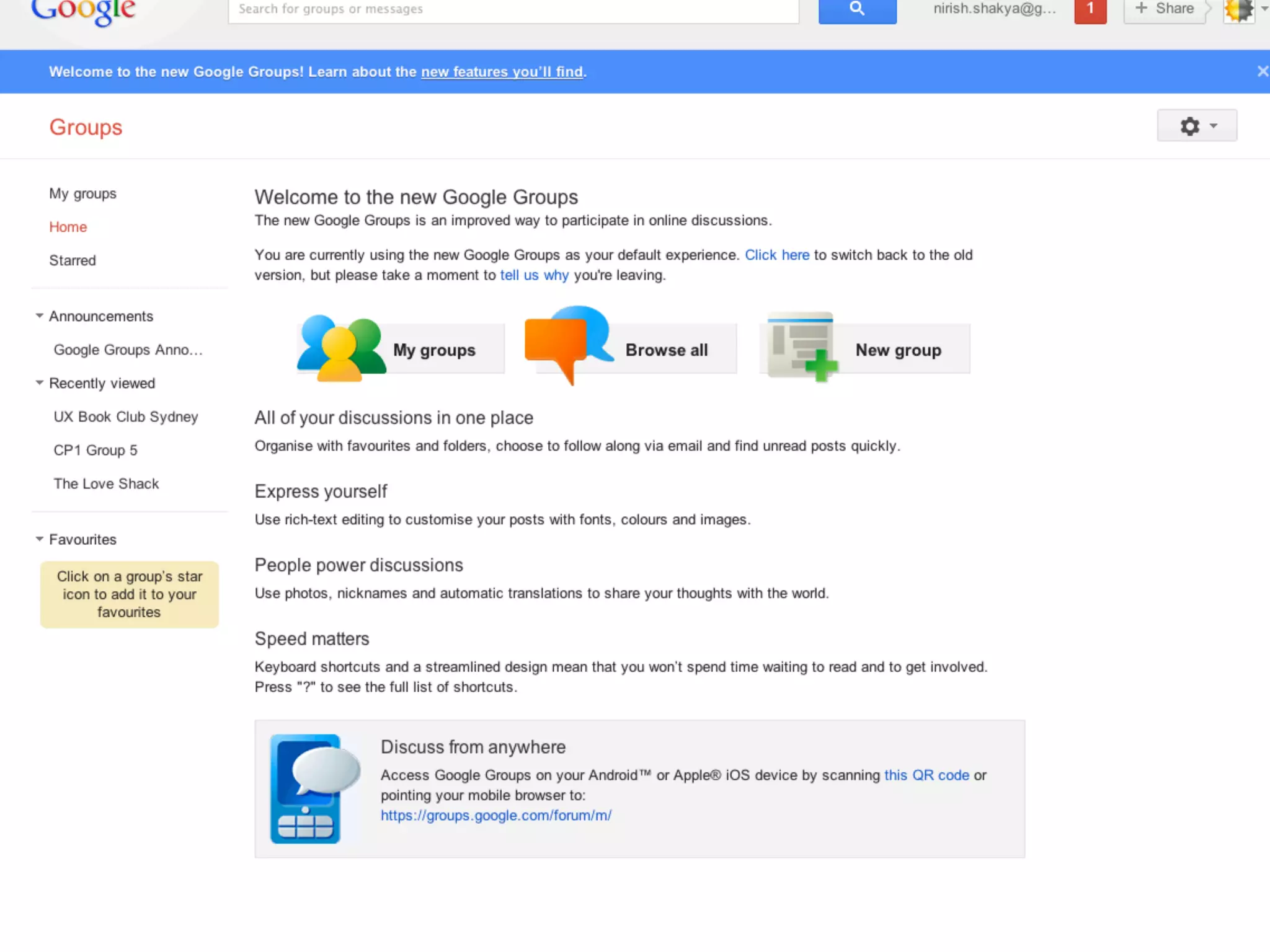1270x952 pixels.
Task: Collapse the Announcements section
Action: (40, 316)
